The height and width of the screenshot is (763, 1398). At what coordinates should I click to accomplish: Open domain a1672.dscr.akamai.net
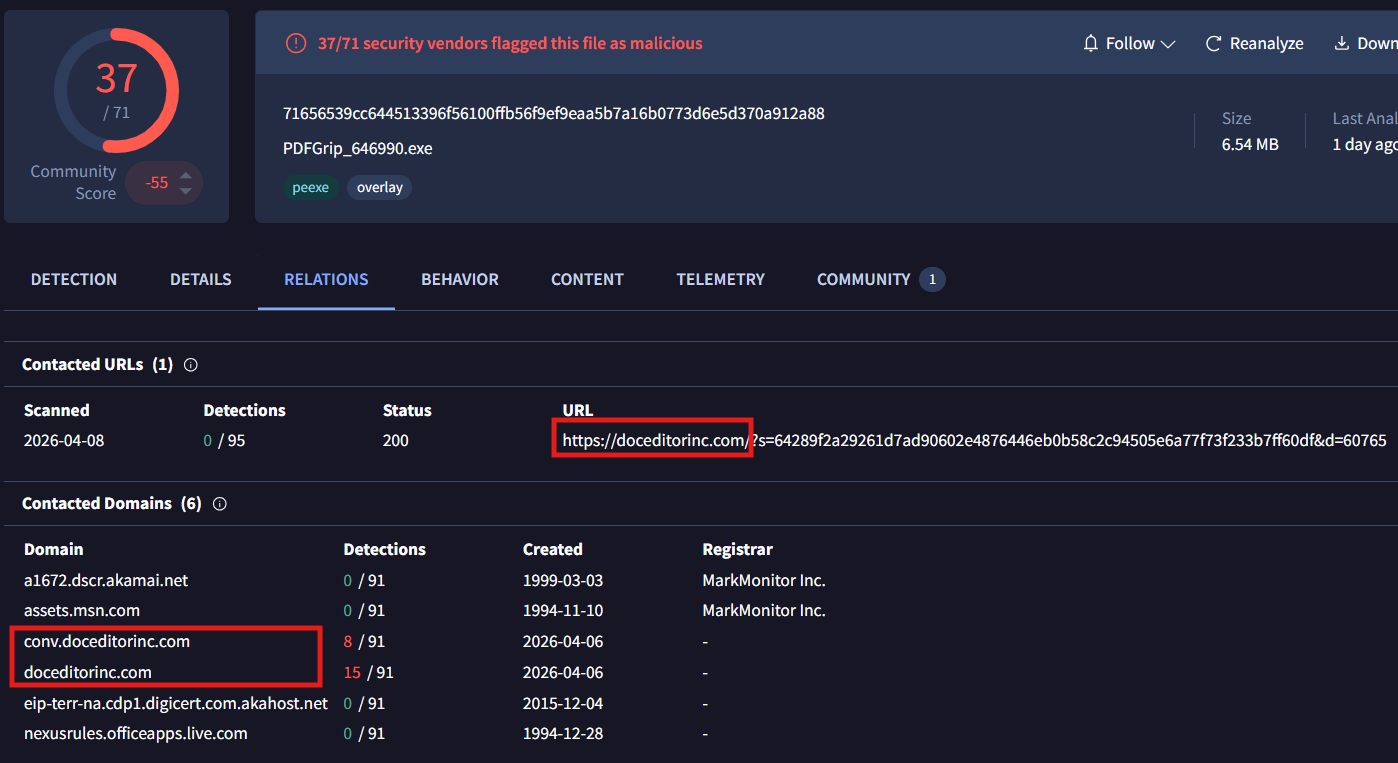tap(106, 581)
